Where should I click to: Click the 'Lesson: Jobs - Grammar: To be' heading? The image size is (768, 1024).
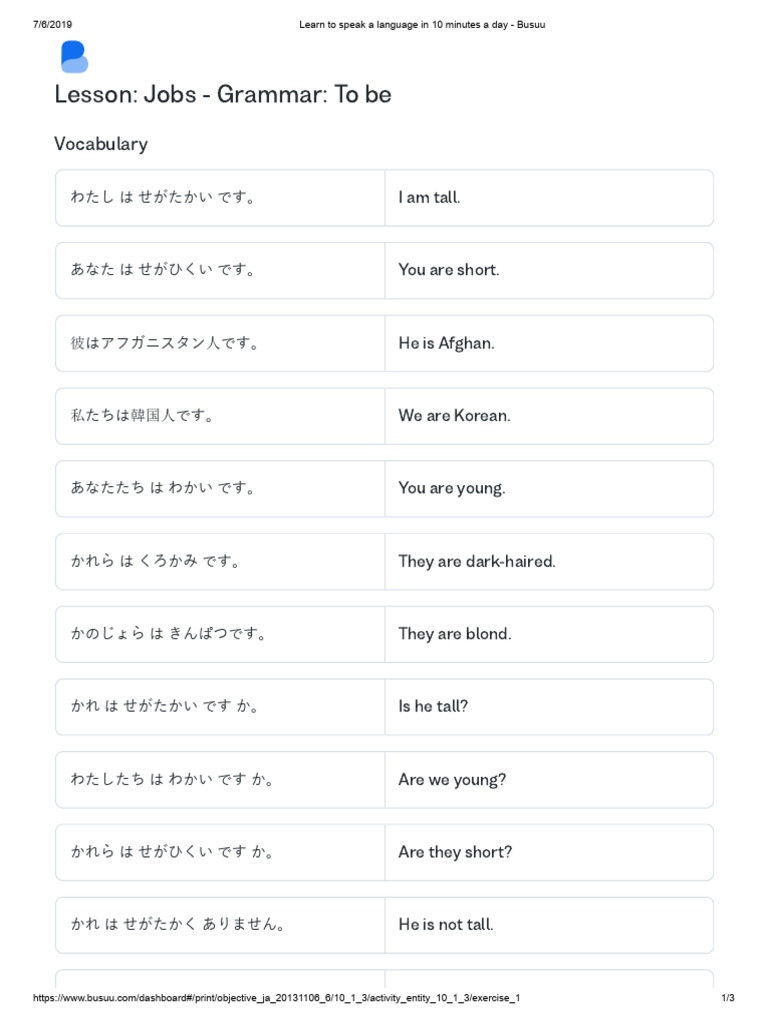coord(222,95)
